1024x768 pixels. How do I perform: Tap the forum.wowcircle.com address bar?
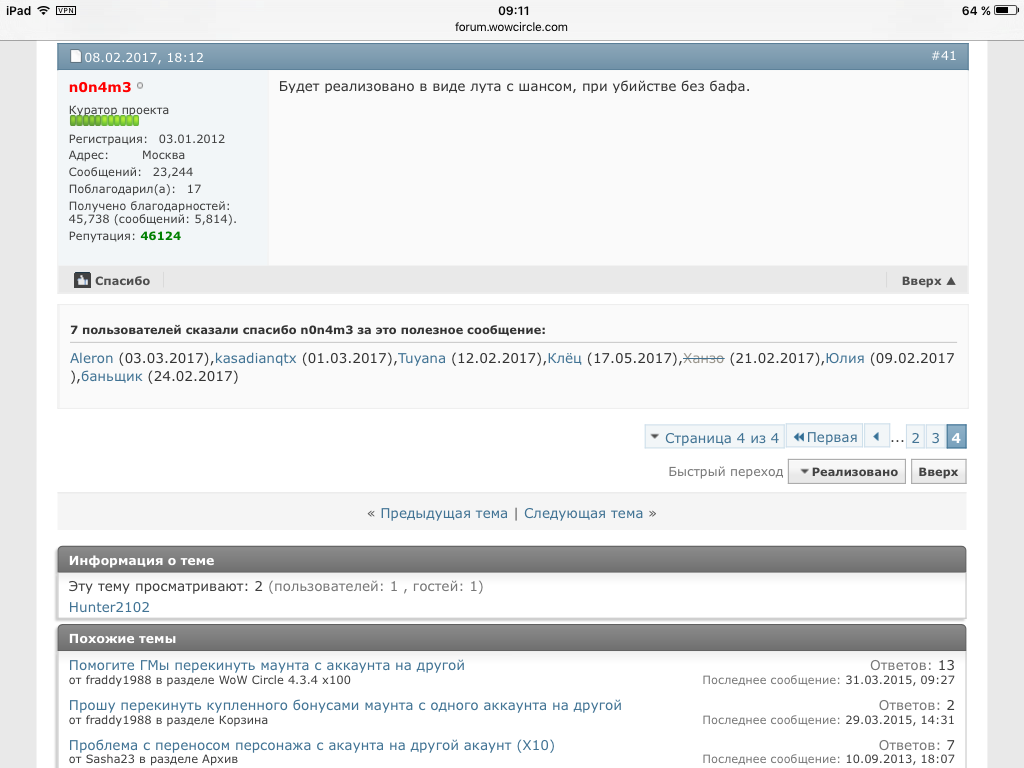[x=512, y=27]
